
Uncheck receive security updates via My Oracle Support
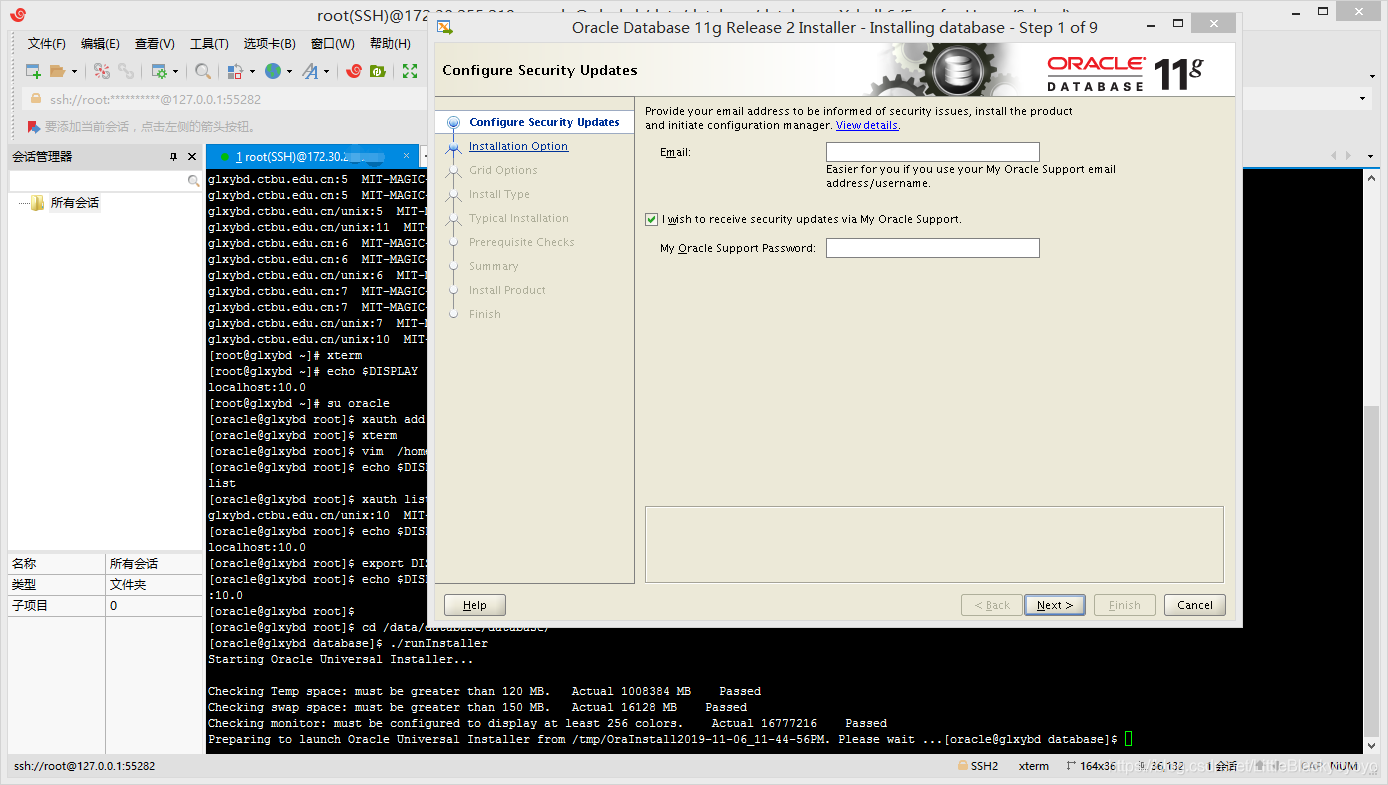tap(652, 219)
